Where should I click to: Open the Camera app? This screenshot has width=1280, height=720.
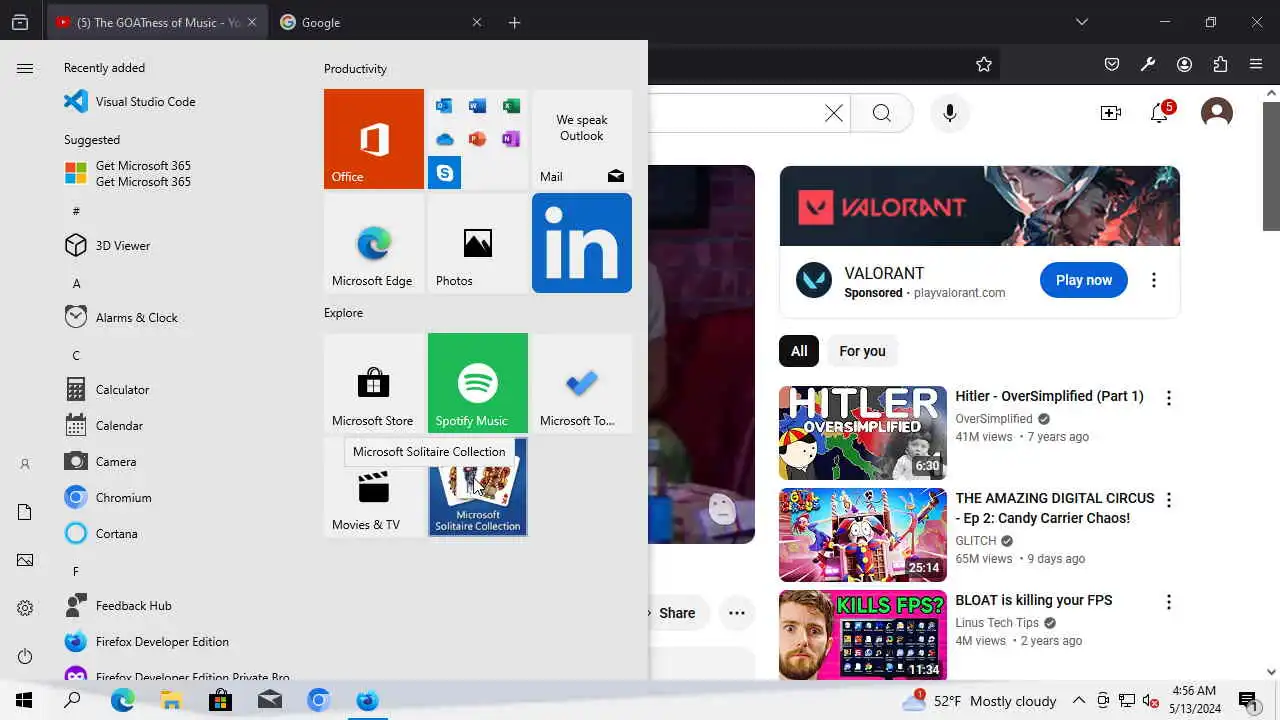pyautogui.click(x=100, y=461)
